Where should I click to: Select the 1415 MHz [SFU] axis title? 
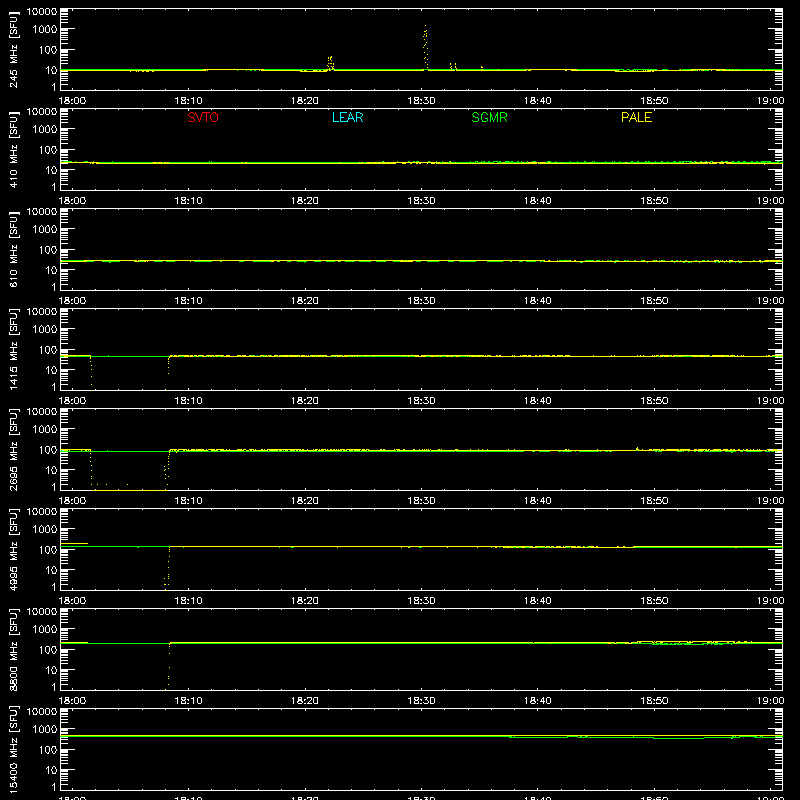pyautogui.click(x=13, y=350)
